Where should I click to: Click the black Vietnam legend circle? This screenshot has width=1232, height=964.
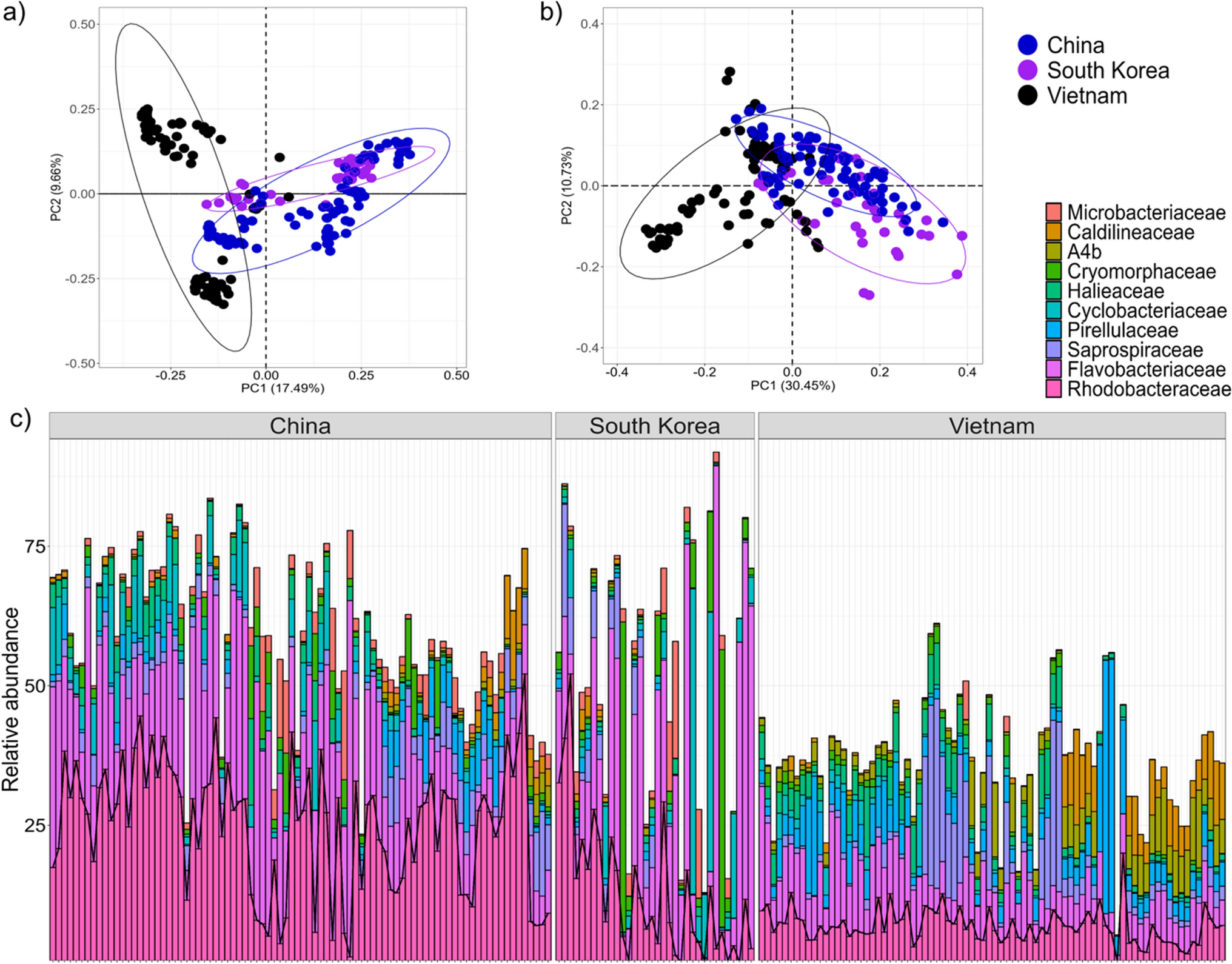pyautogui.click(x=1028, y=96)
